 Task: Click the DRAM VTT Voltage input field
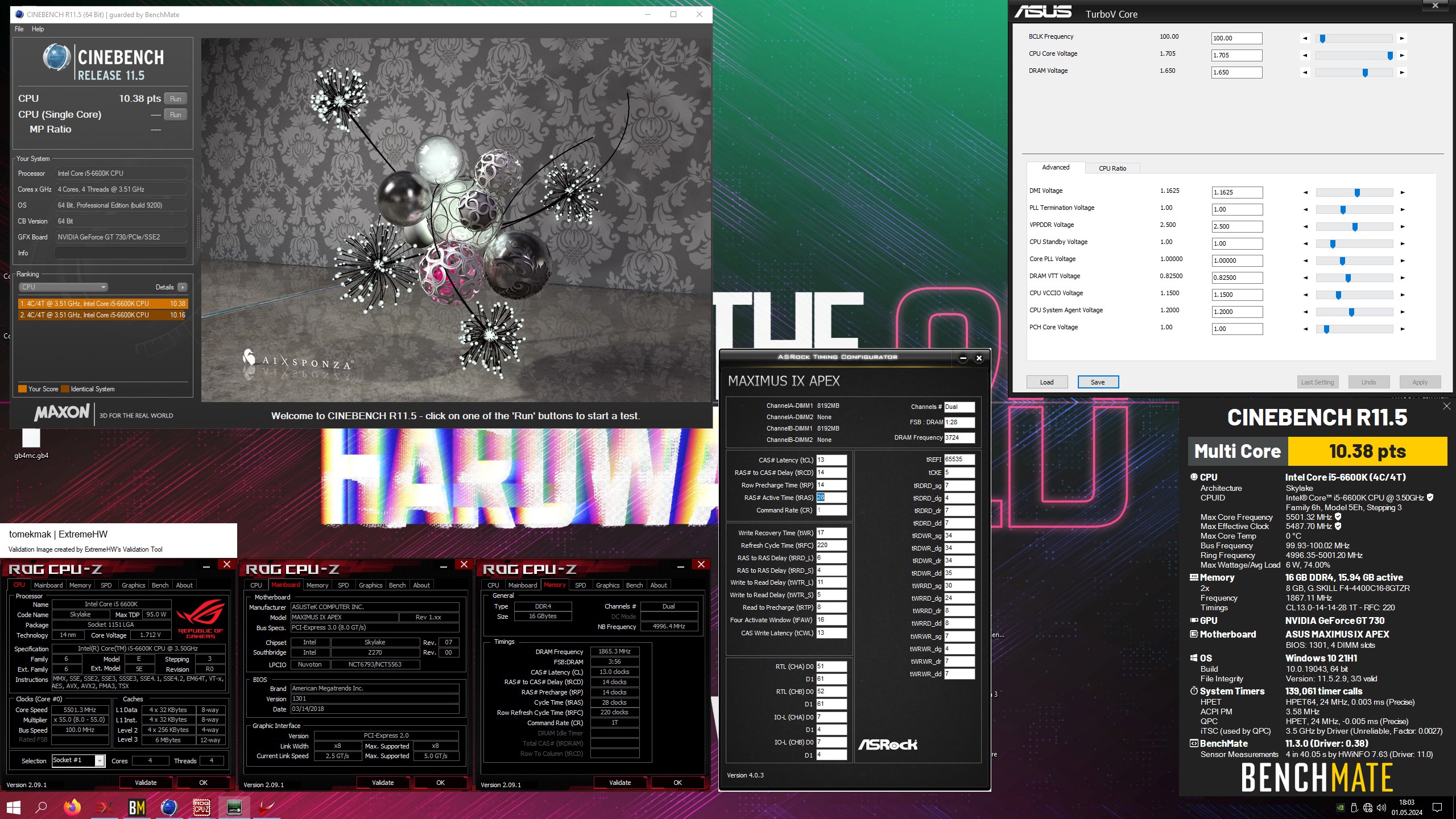click(x=1238, y=278)
